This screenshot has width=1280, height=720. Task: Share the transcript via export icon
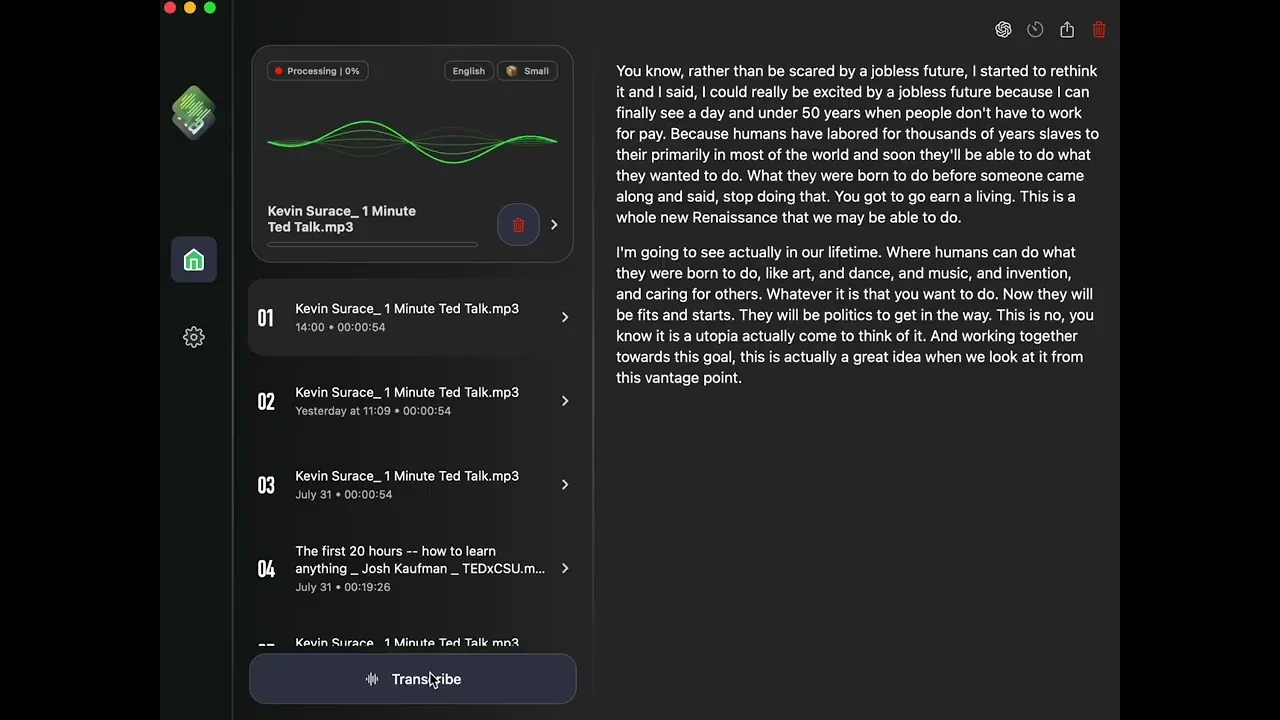click(1067, 30)
